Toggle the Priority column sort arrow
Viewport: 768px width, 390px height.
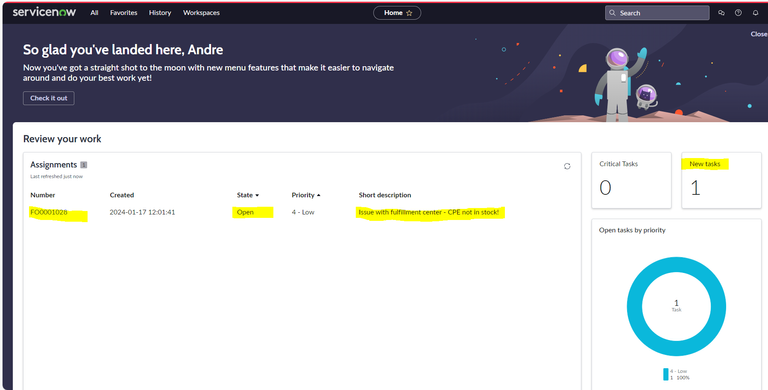click(x=319, y=195)
